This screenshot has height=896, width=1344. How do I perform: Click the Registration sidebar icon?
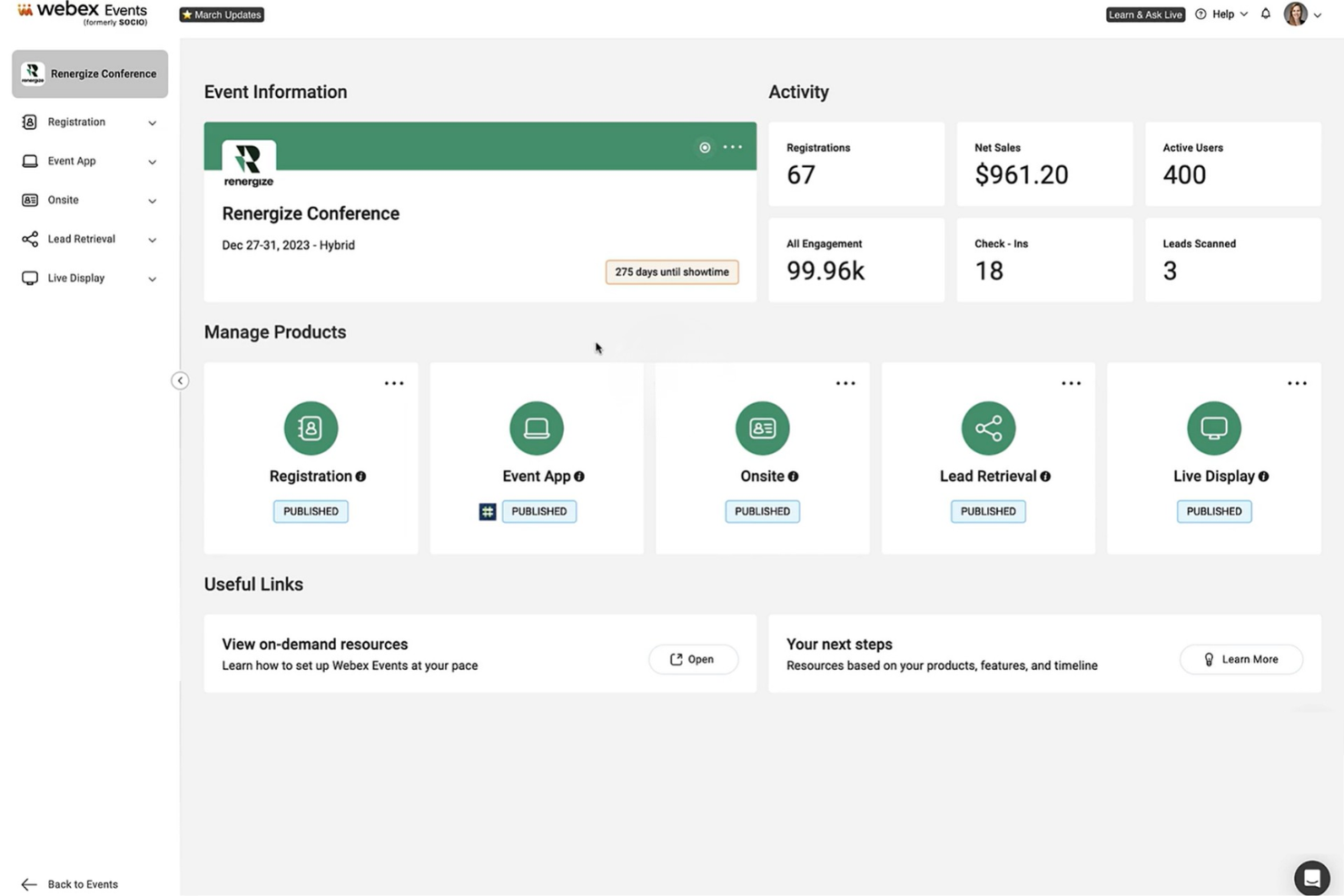tap(30, 122)
